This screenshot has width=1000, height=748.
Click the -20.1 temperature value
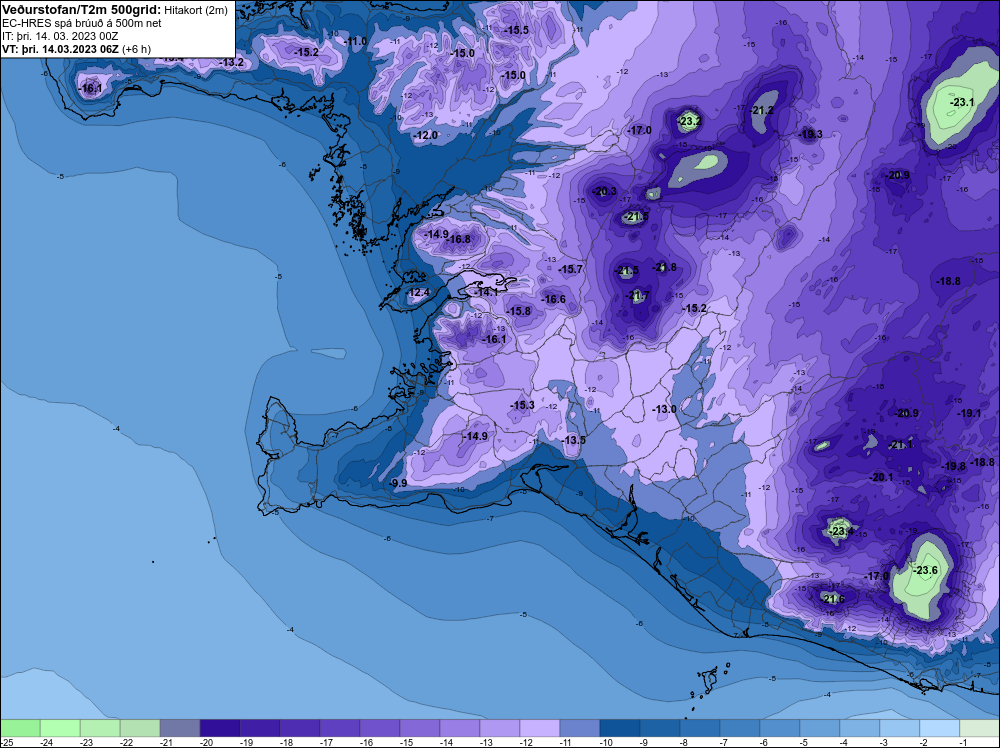pyautogui.click(x=881, y=477)
